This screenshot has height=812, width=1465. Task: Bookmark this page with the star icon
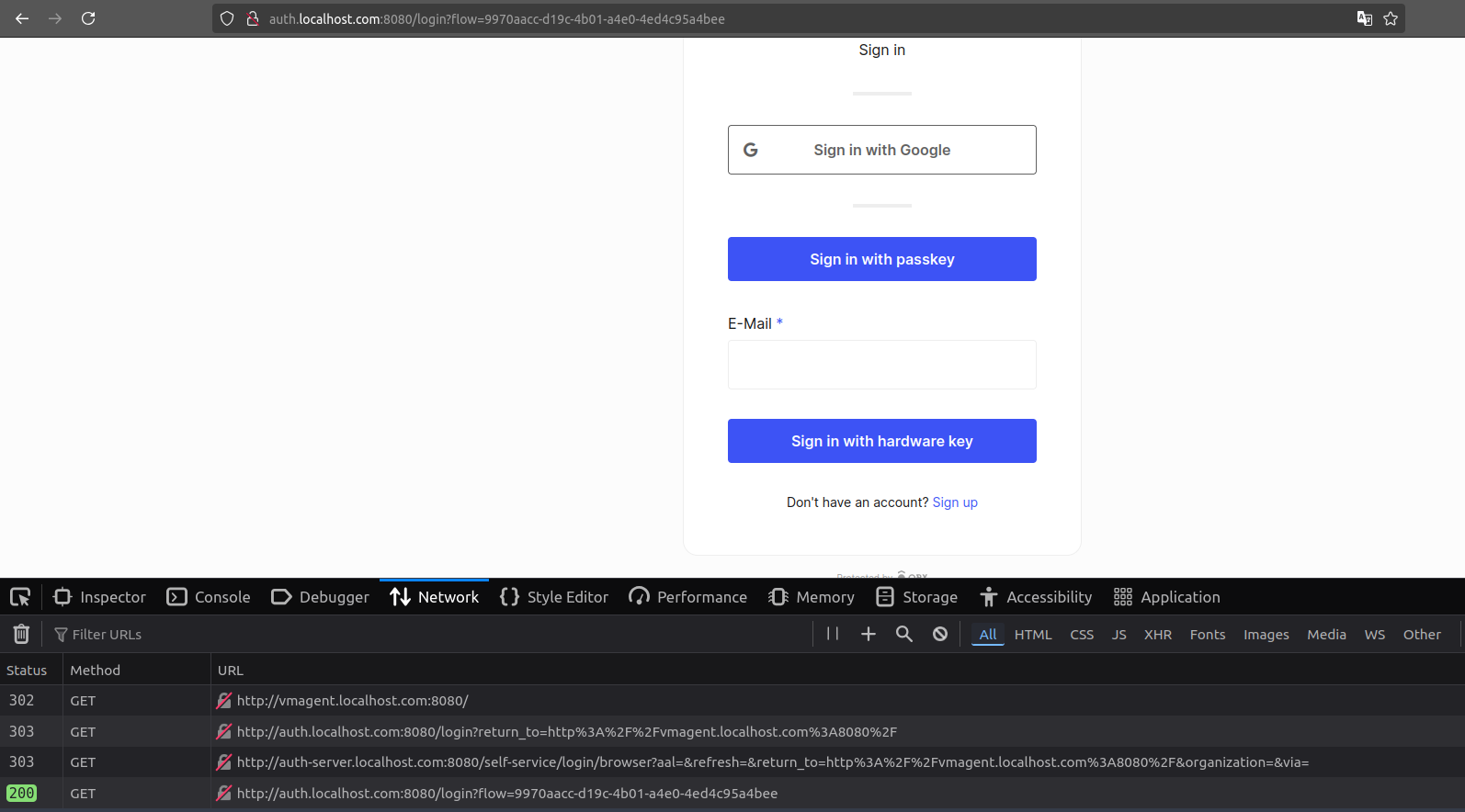[x=1391, y=18]
